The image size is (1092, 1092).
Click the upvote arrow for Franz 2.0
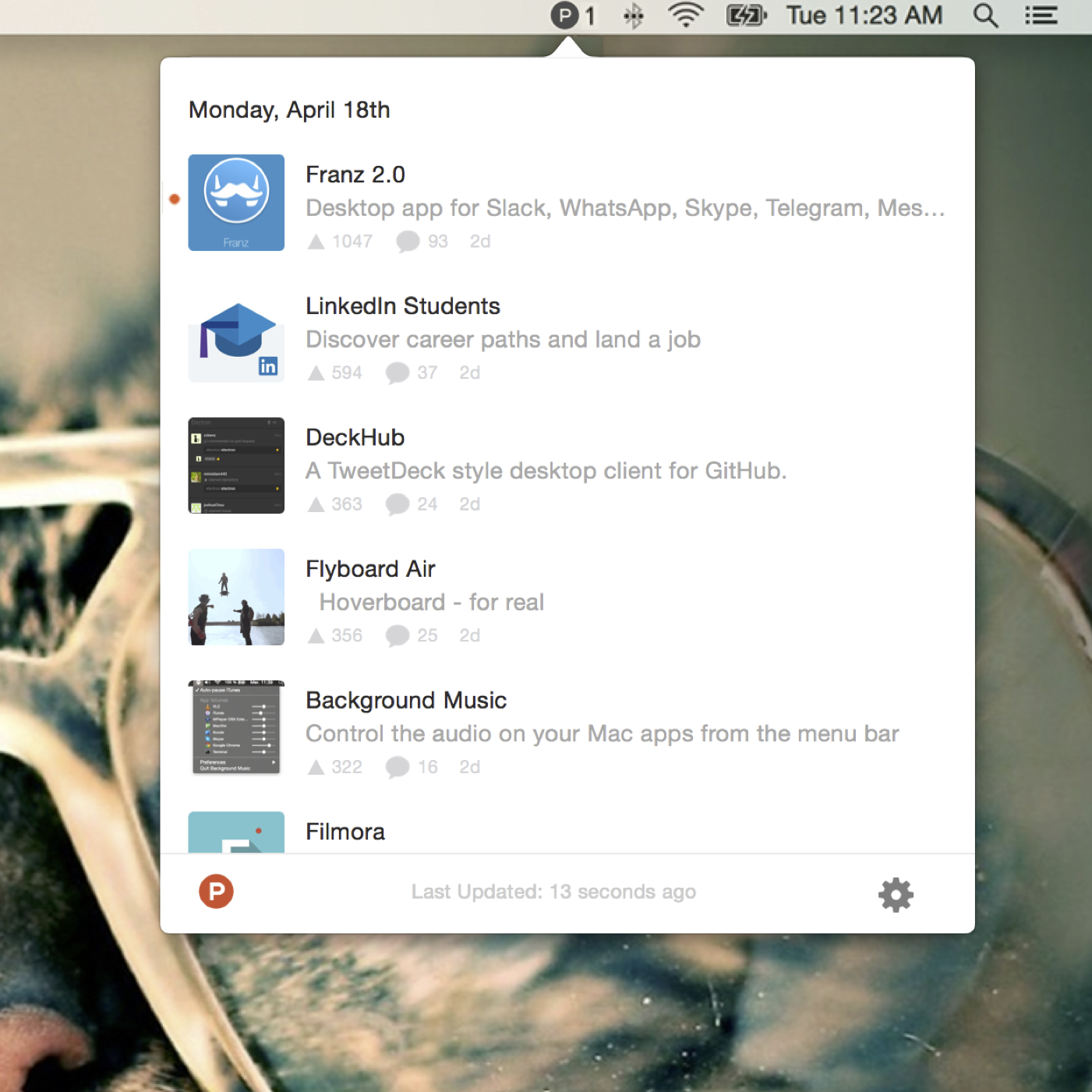316,241
